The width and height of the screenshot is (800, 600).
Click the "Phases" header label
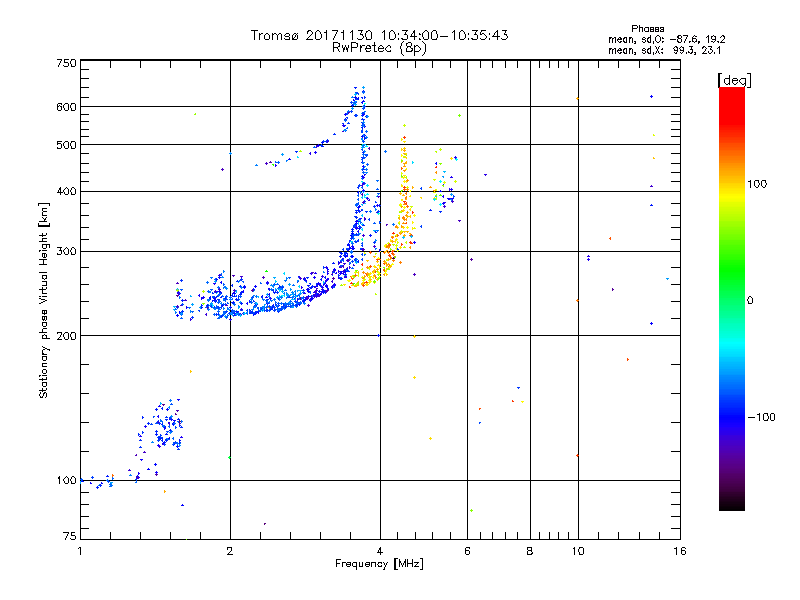[x=647, y=29]
